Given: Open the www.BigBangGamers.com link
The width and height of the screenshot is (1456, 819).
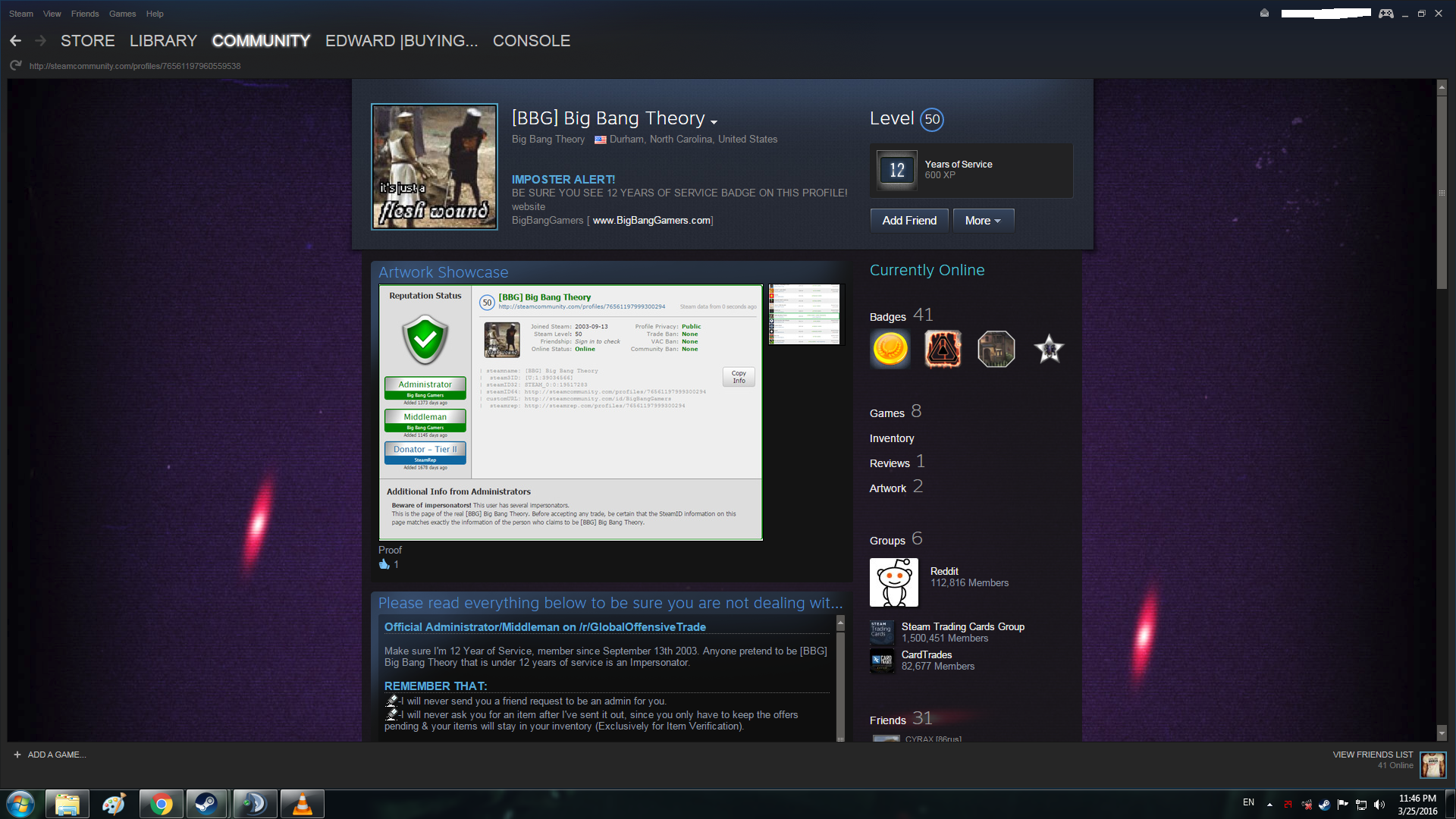Looking at the screenshot, I should (x=651, y=221).
